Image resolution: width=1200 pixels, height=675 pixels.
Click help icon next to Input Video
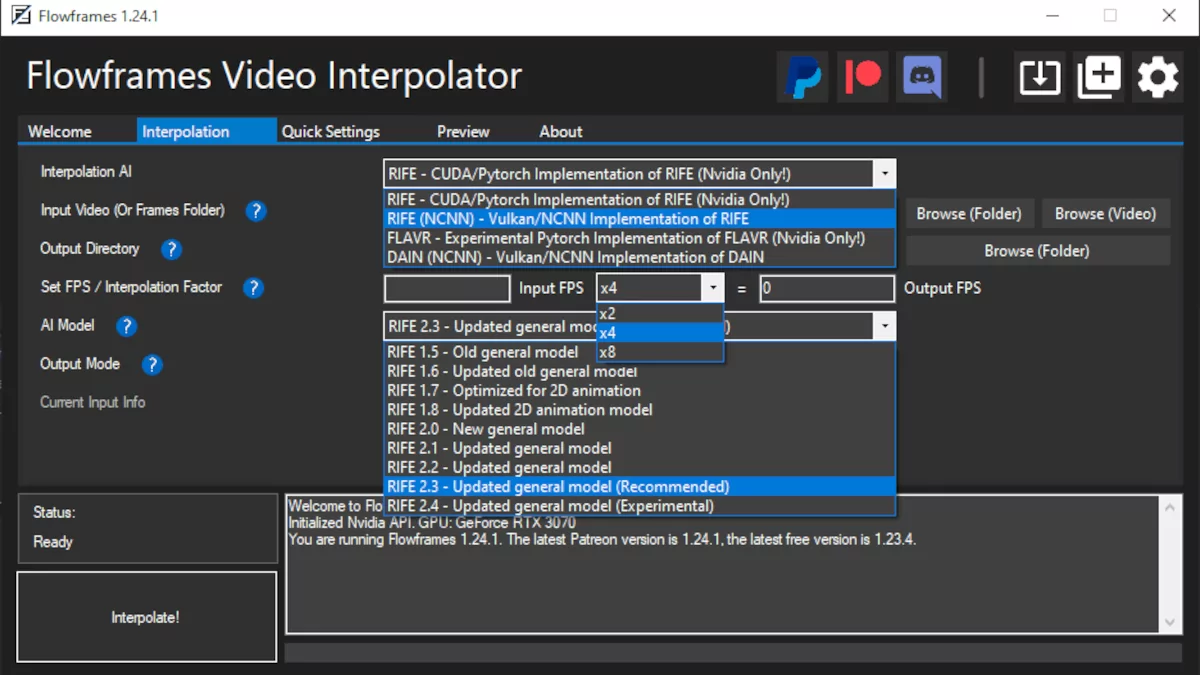pos(256,211)
